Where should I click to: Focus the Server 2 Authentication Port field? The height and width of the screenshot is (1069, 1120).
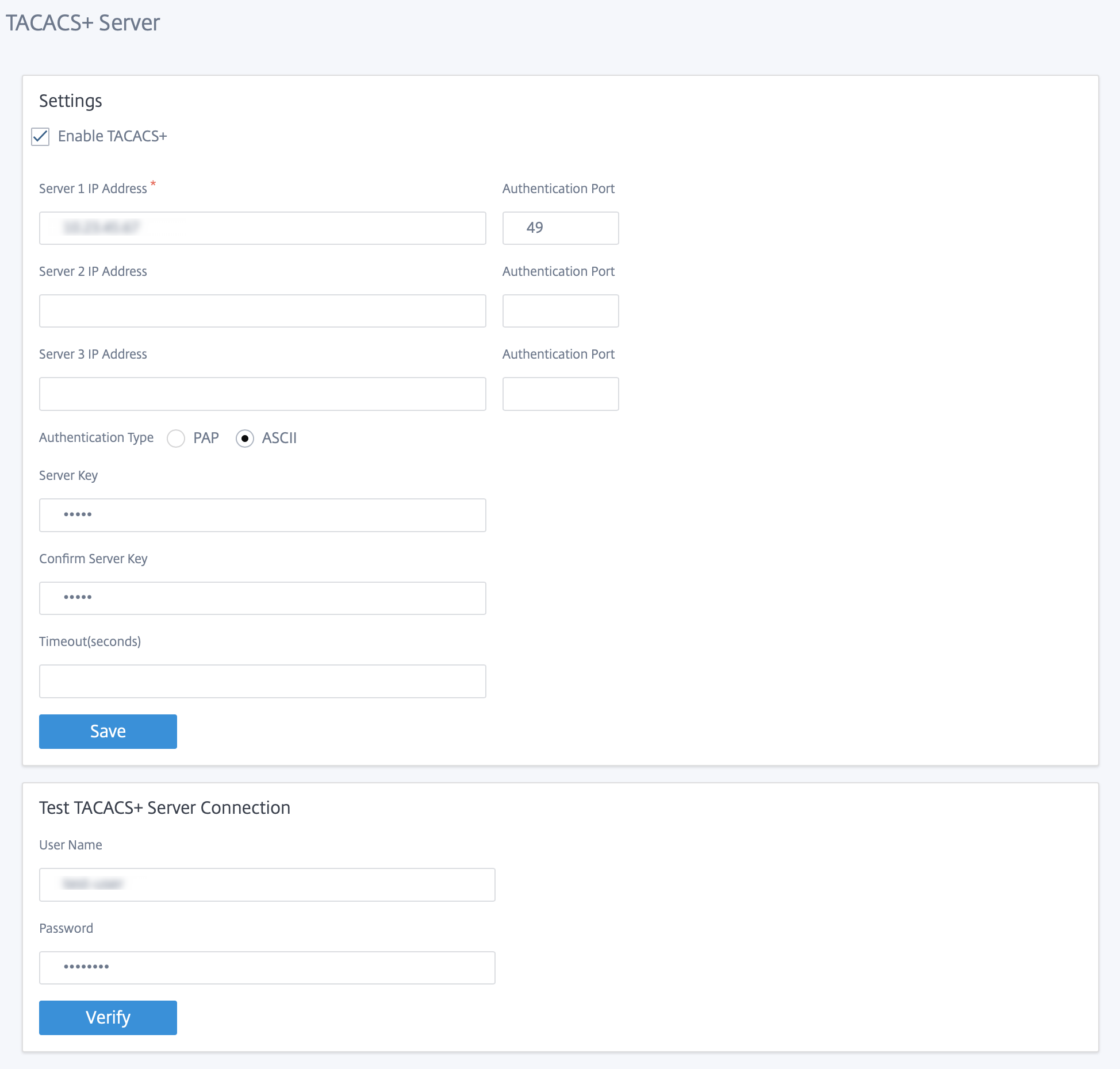(x=561, y=311)
